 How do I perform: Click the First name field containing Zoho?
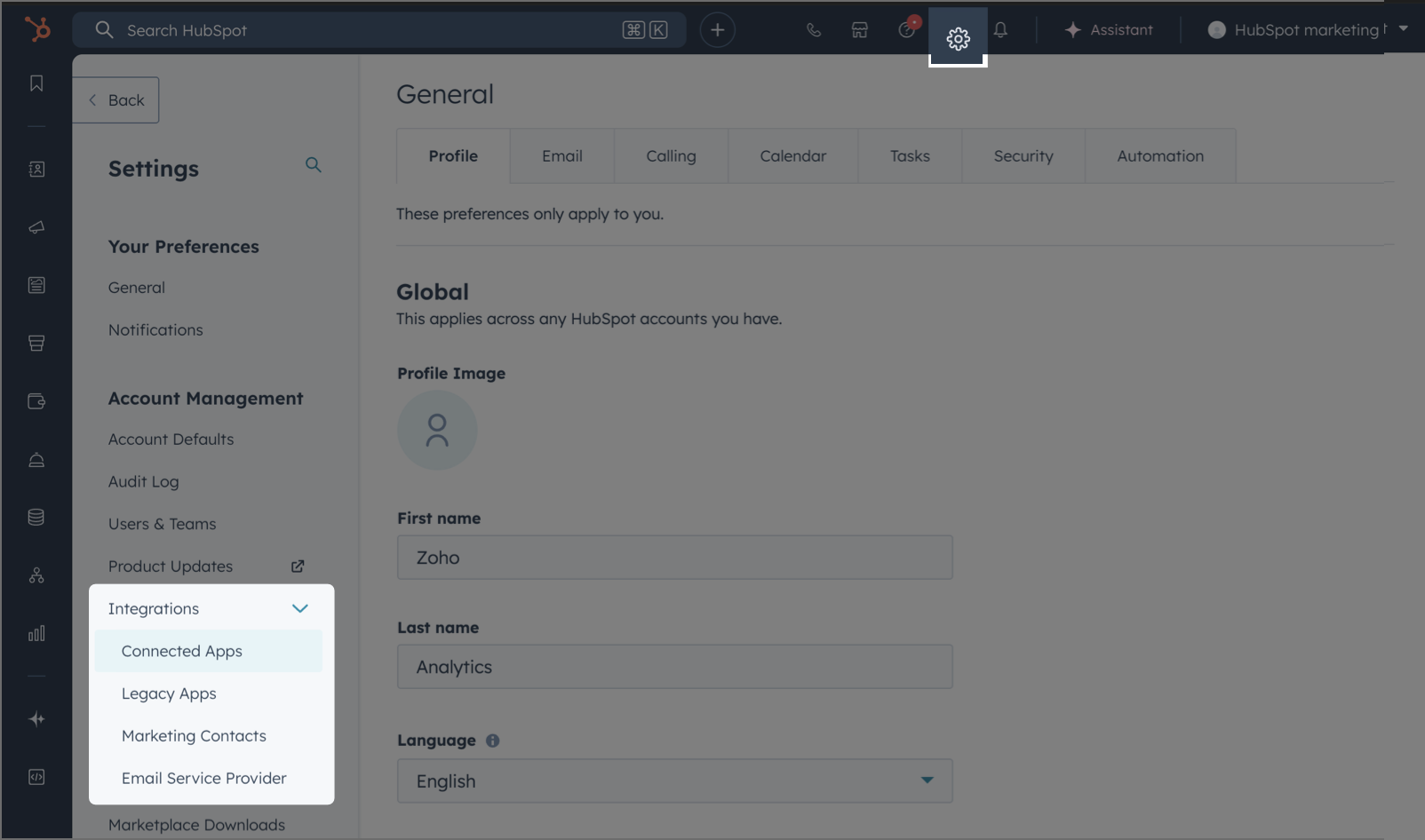pyautogui.click(x=675, y=558)
